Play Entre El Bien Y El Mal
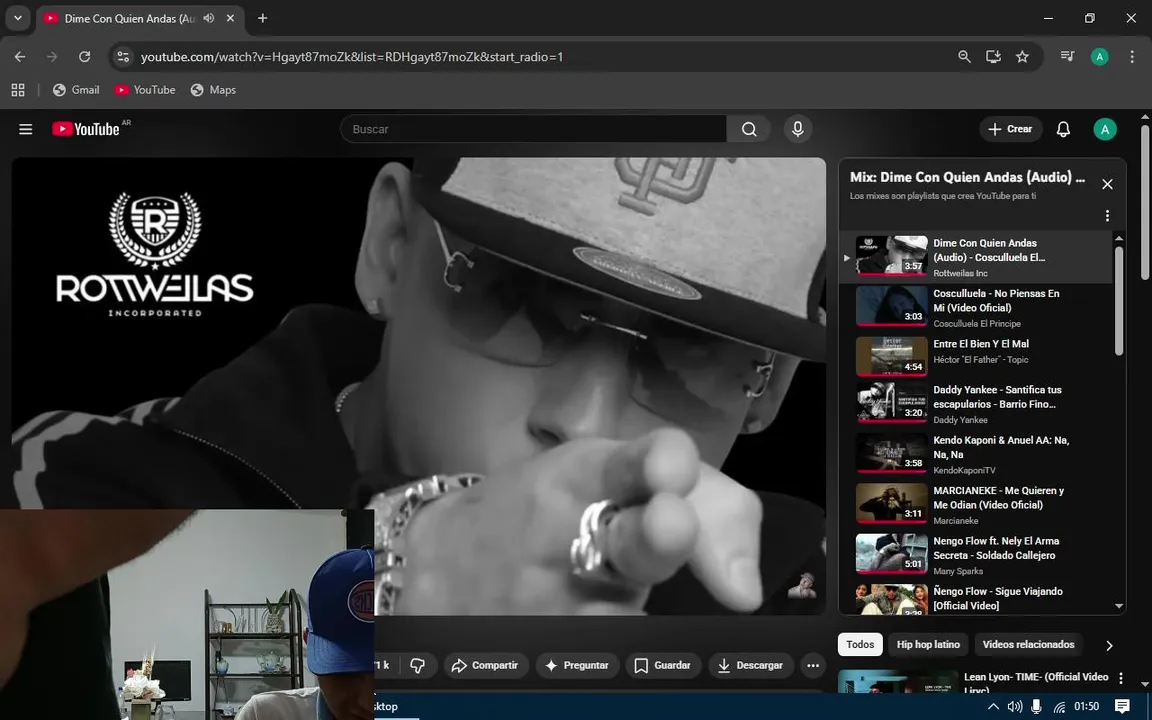This screenshot has height=720, width=1152. (x=976, y=356)
